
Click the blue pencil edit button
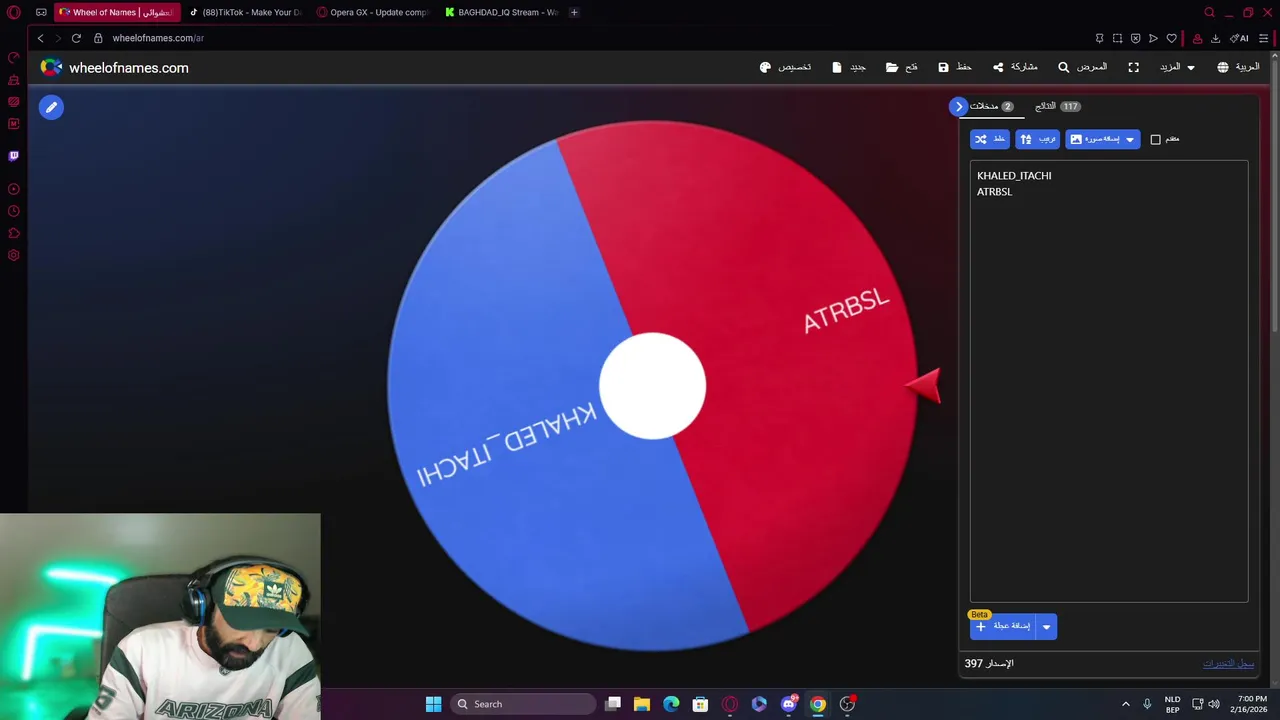point(51,107)
